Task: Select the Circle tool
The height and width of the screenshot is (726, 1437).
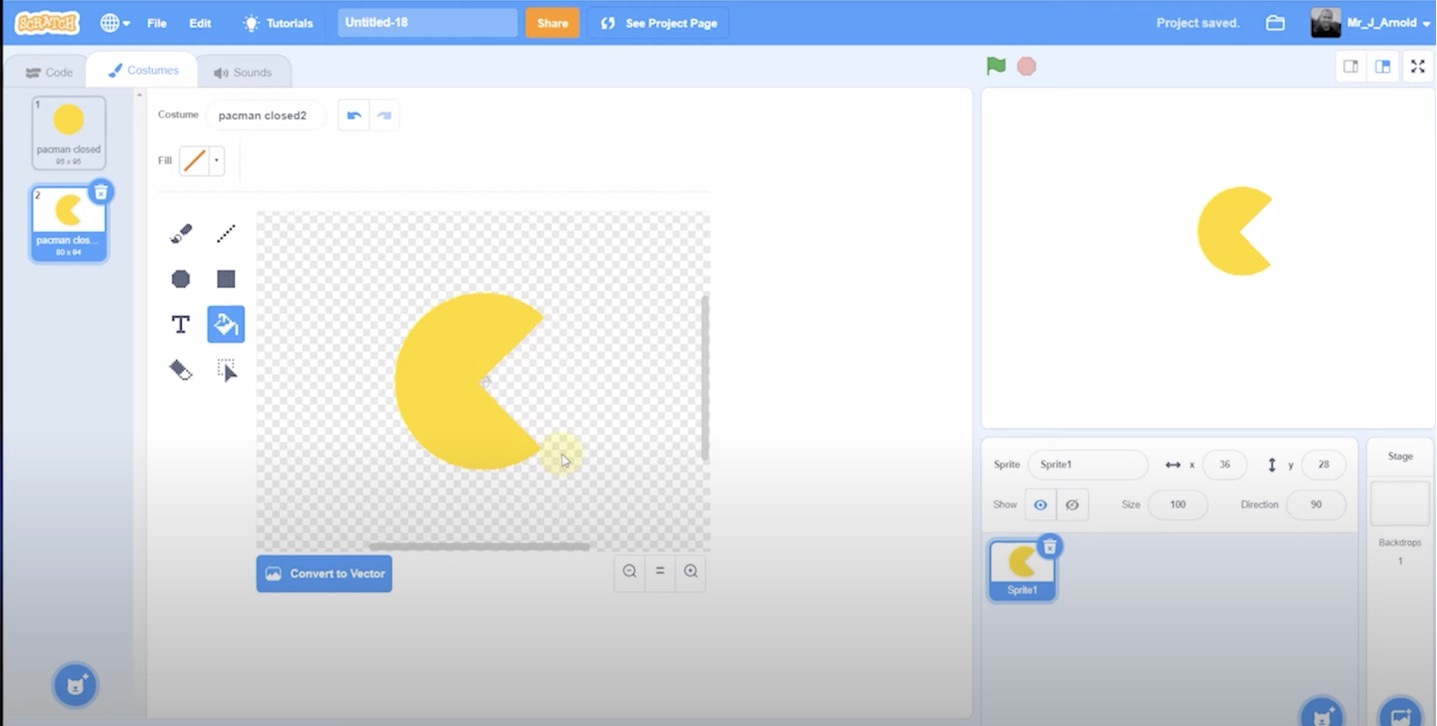Action: [181, 279]
